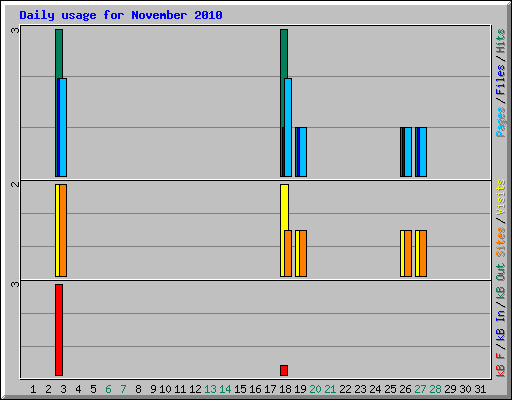Click day label '25' on the x-axis

coord(390,389)
